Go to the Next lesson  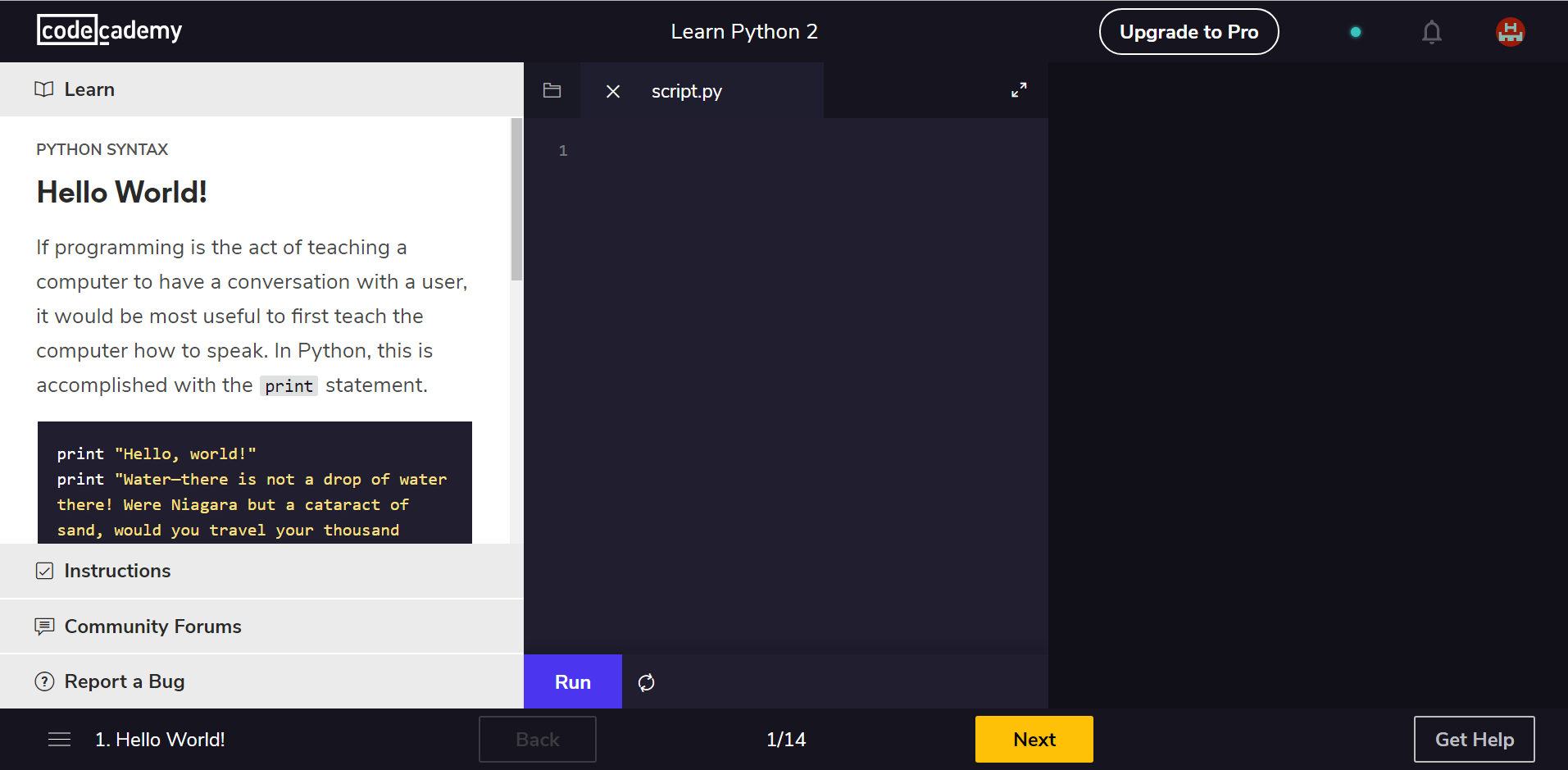pyautogui.click(x=1034, y=739)
